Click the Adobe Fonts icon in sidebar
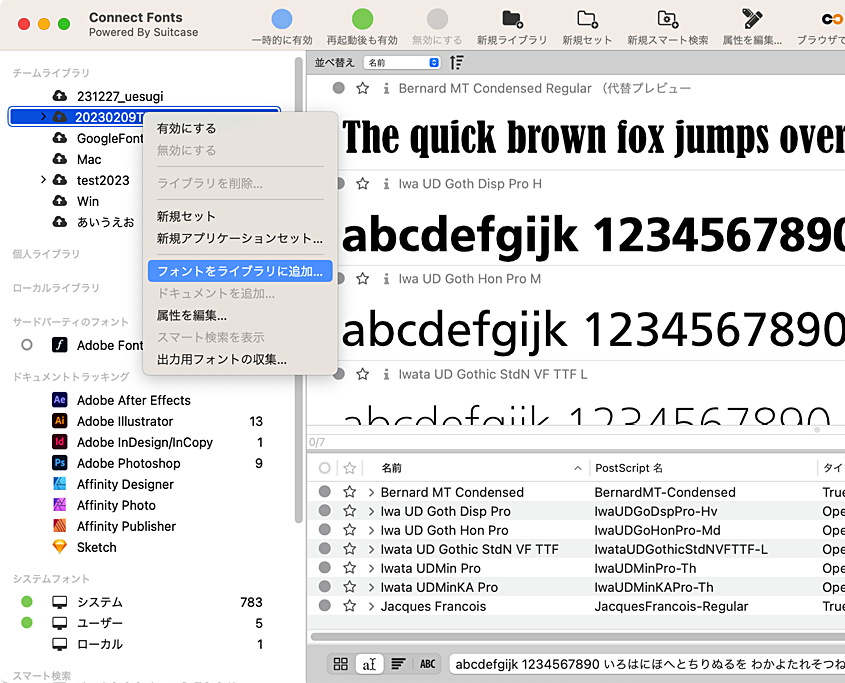 pos(59,345)
